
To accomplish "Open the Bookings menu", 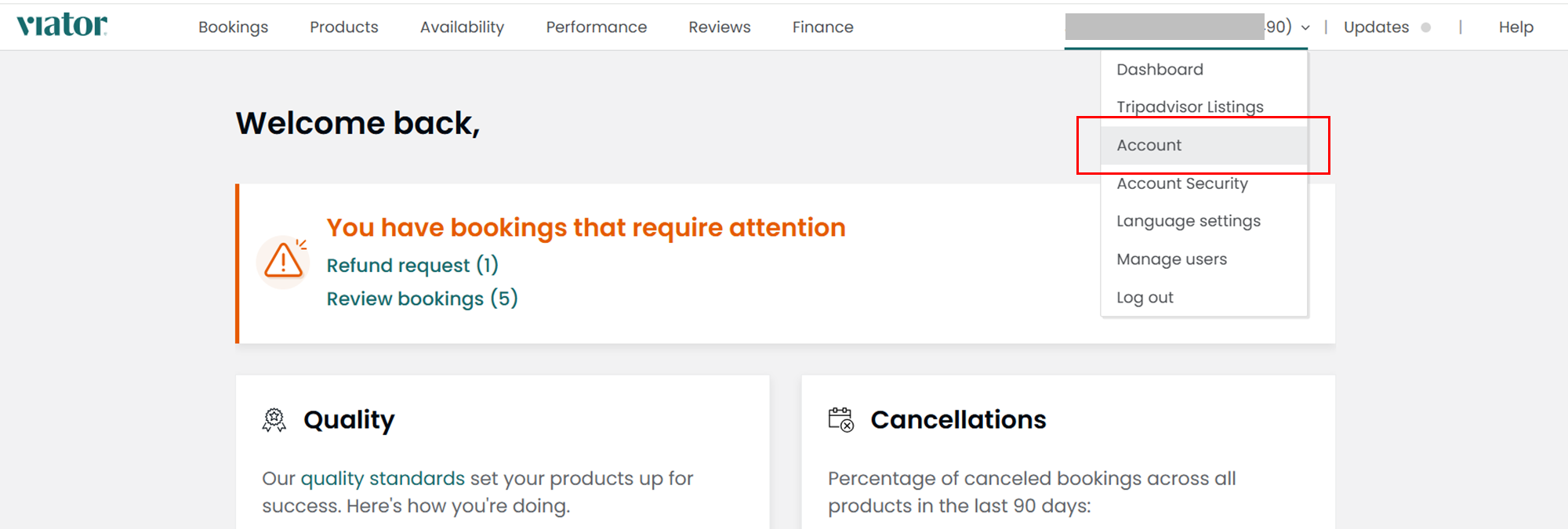I will coord(233,27).
